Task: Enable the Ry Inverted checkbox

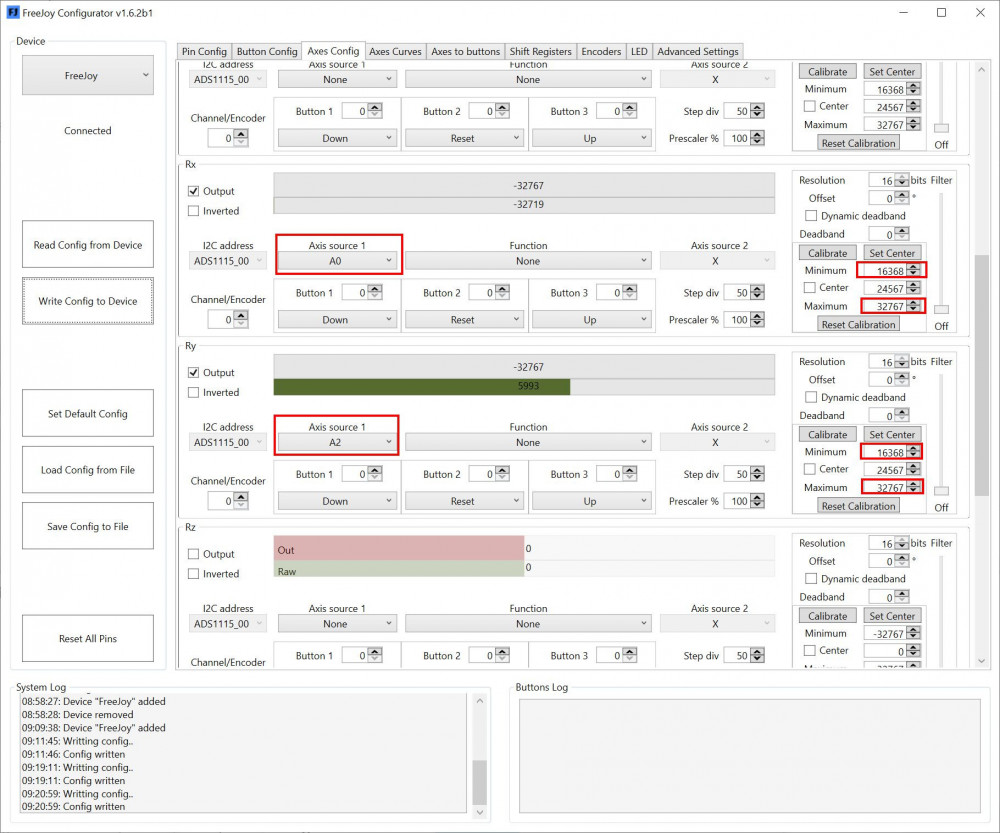Action: pyautogui.click(x=194, y=393)
